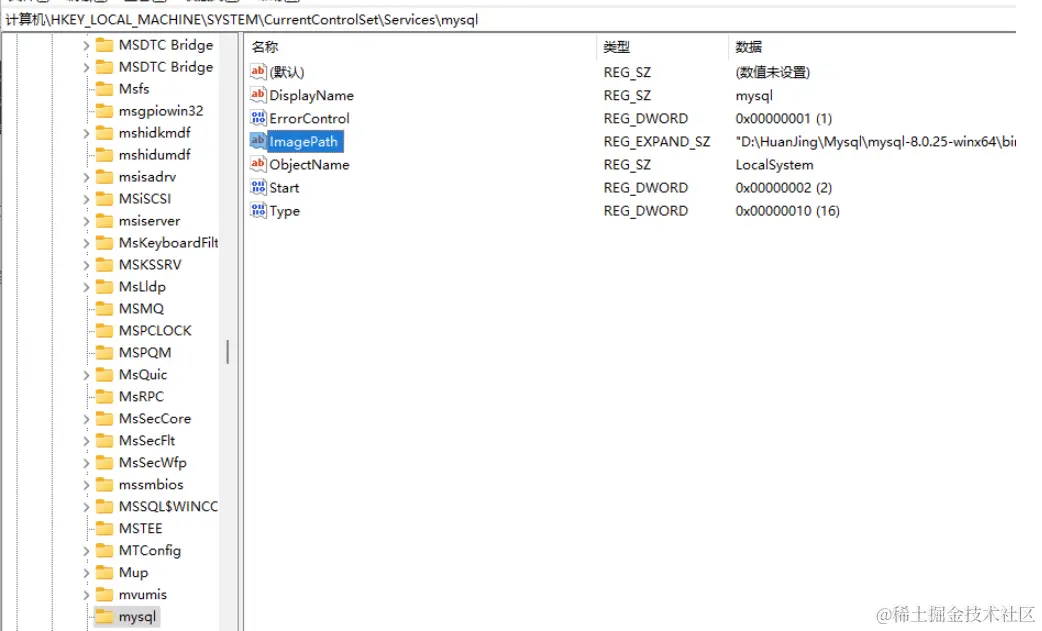Image resolution: width=1042 pixels, height=631 pixels.
Task: Select the mssmbios tree label
Action: [151, 484]
